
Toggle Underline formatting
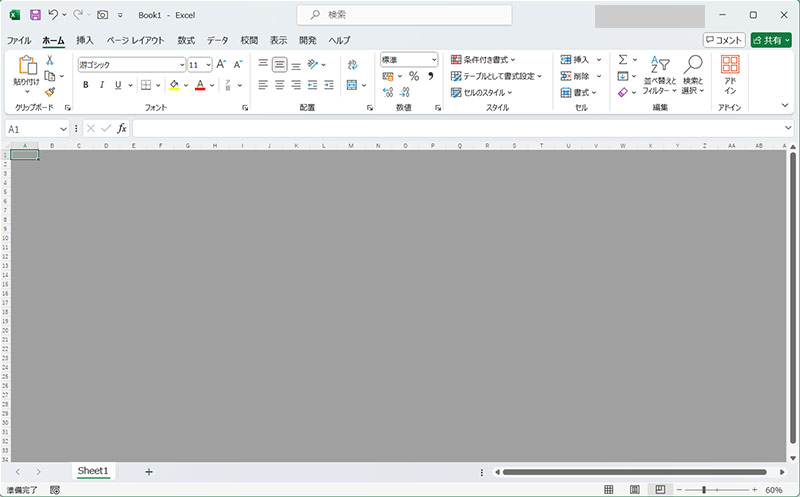(x=118, y=85)
